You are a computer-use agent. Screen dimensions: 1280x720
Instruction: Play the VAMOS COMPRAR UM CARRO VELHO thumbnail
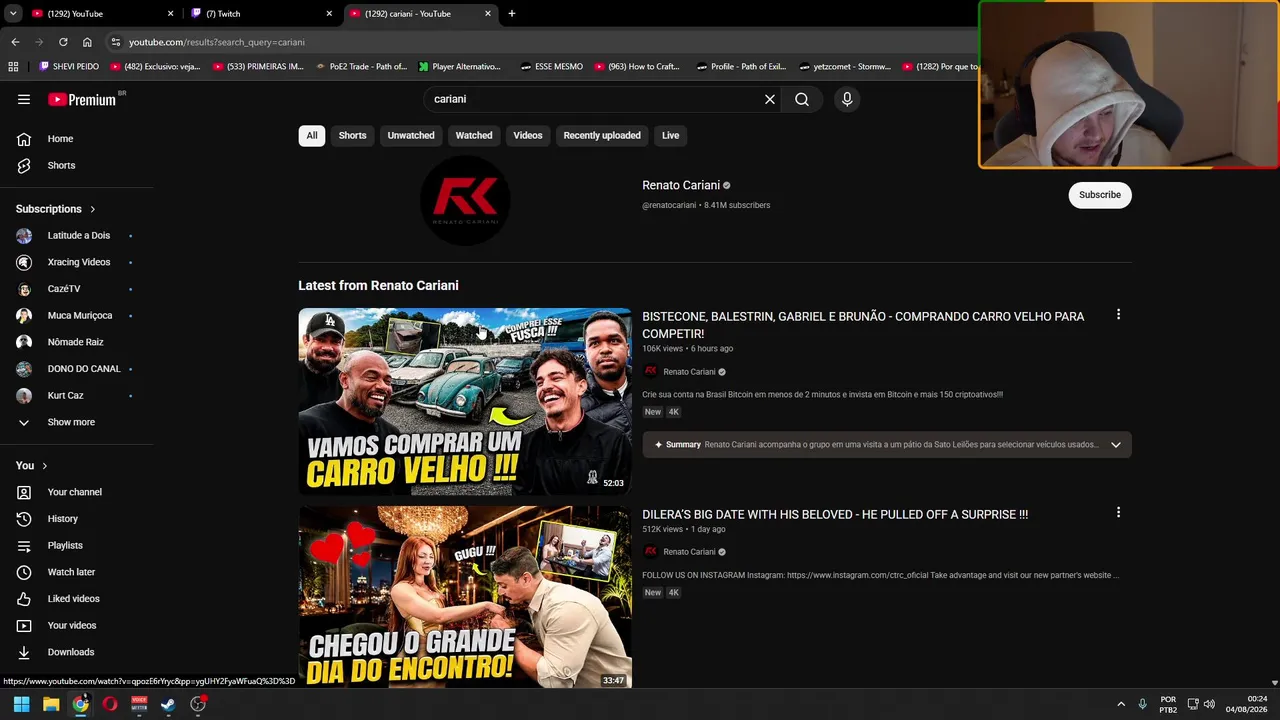(465, 401)
